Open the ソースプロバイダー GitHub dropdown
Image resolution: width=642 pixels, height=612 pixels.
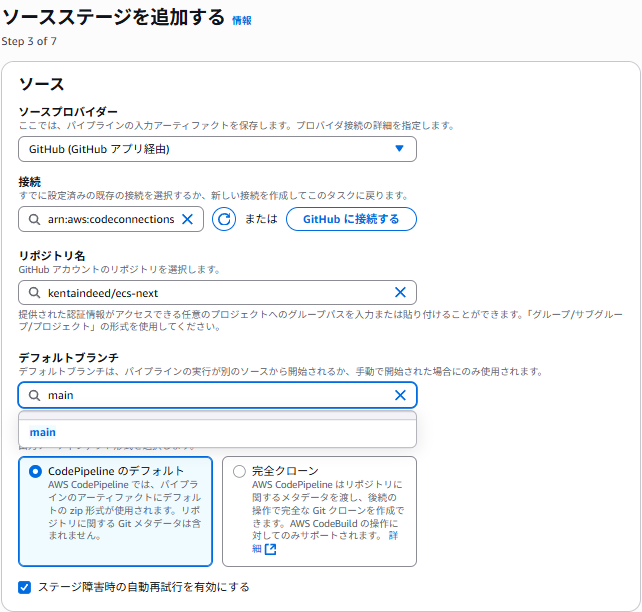pos(217,149)
